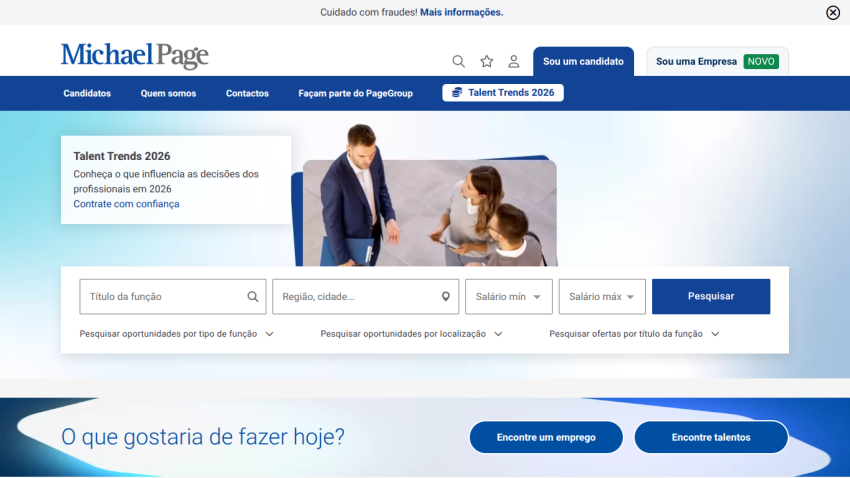Click the Talent Trends 2026 card heading

pos(122,156)
